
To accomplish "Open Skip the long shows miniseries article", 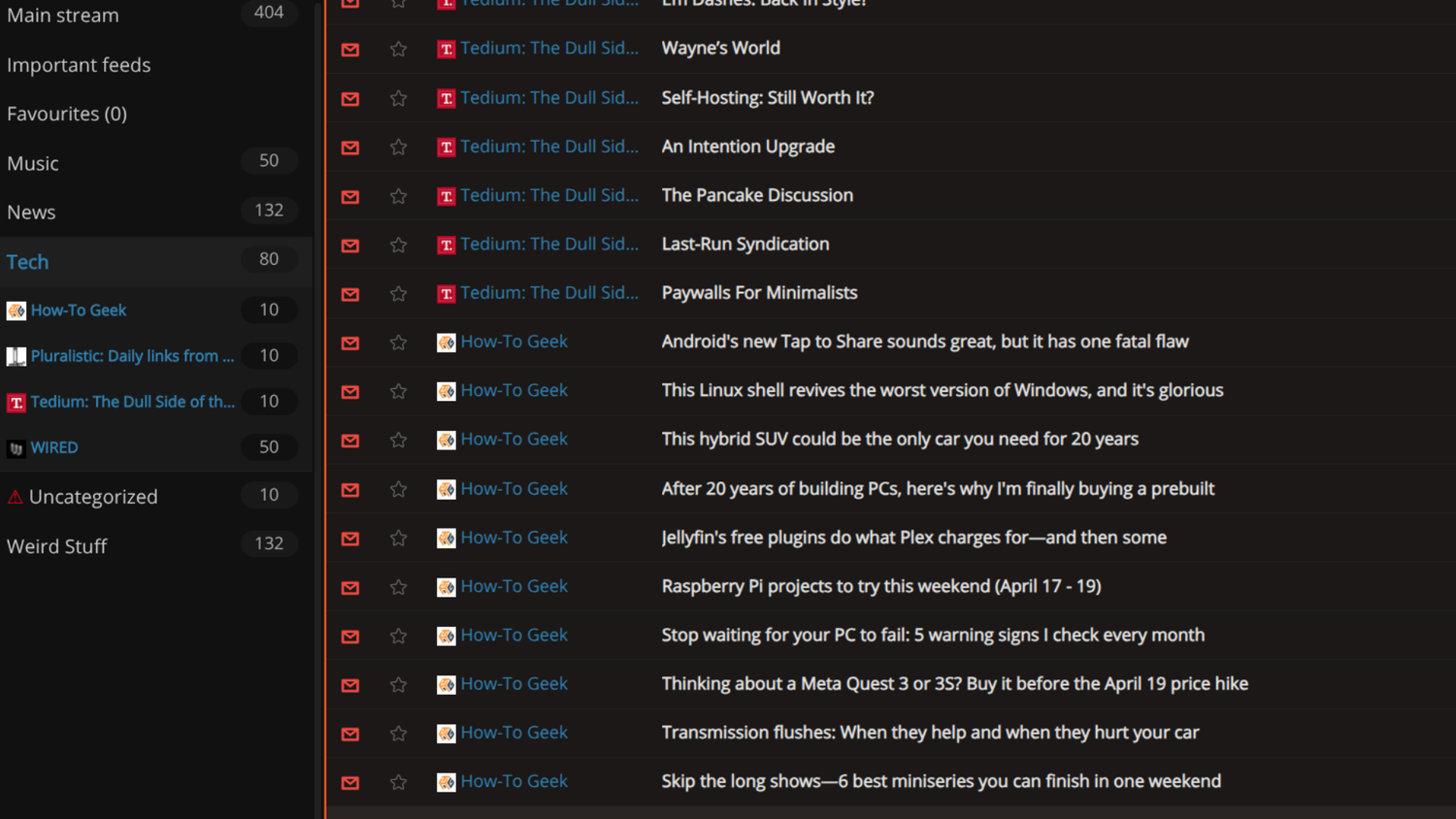I will [942, 781].
